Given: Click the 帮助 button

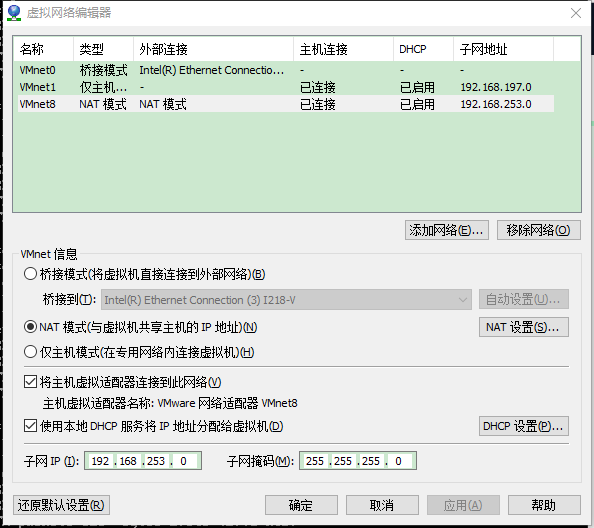Looking at the screenshot, I should click(x=544, y=505).
